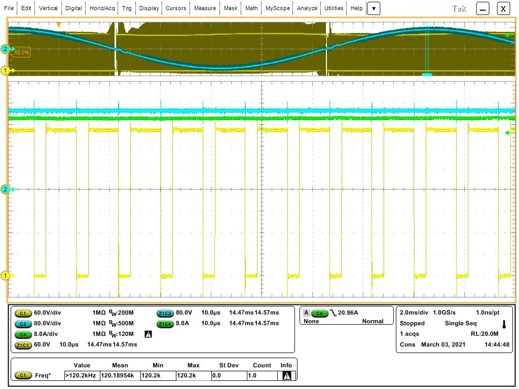The image size is (519, 389).
Task: Select the C2 channel badge in settings readout
Action: pyautogui.click(x=23, y=324)
